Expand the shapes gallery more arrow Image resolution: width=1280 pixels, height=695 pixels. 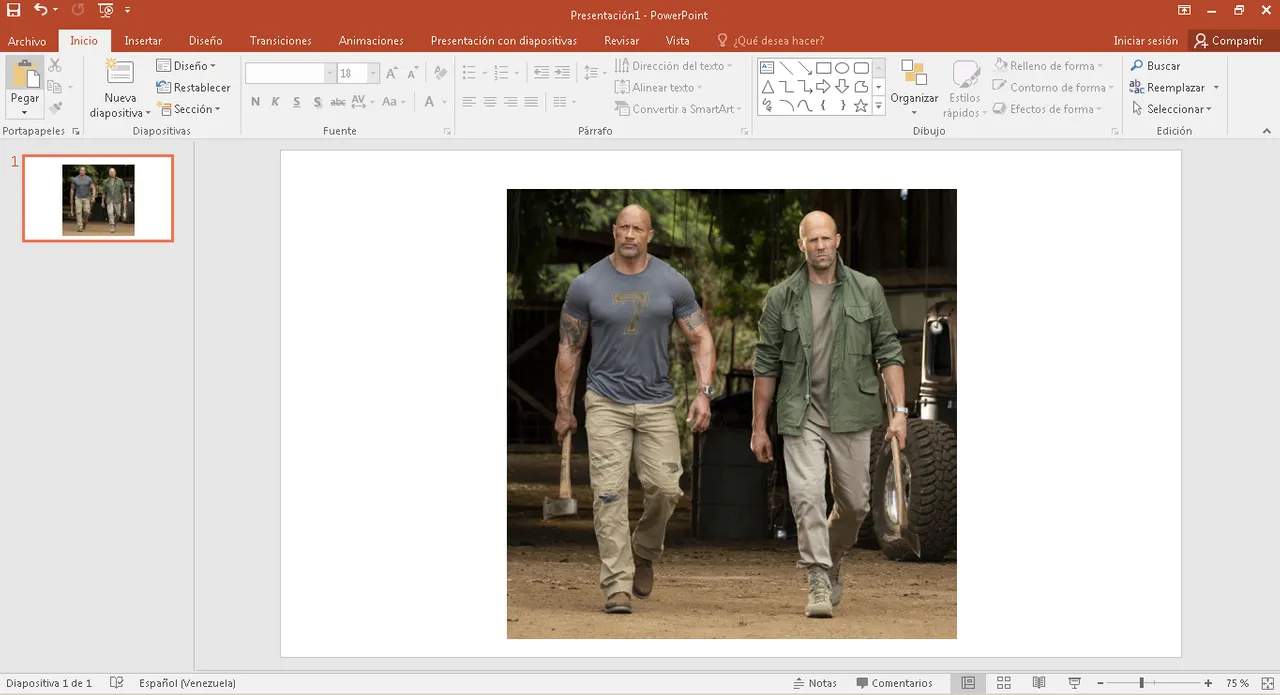(879, 106)
